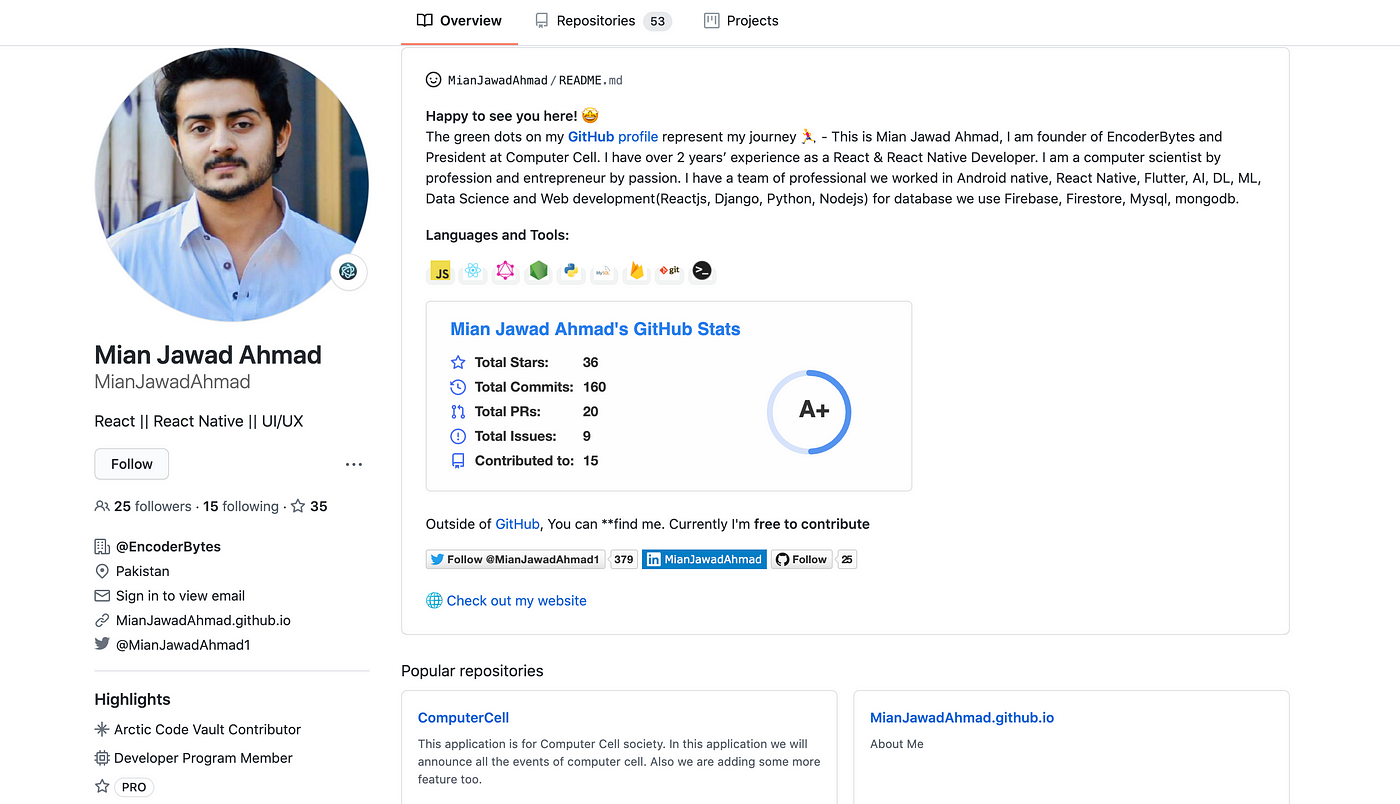Click the GitHub Follow badge

click(802, 559)
